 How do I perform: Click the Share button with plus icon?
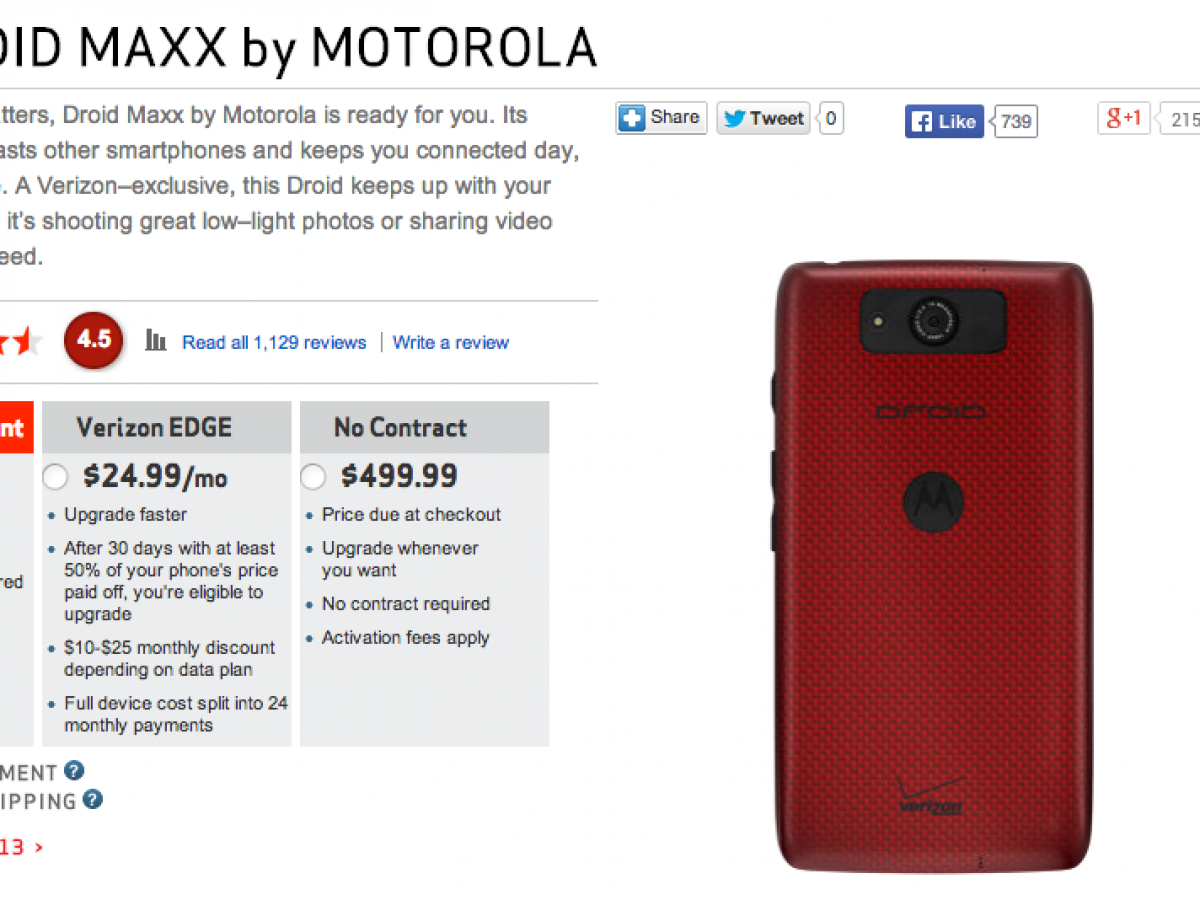click(x=661, y=118)
